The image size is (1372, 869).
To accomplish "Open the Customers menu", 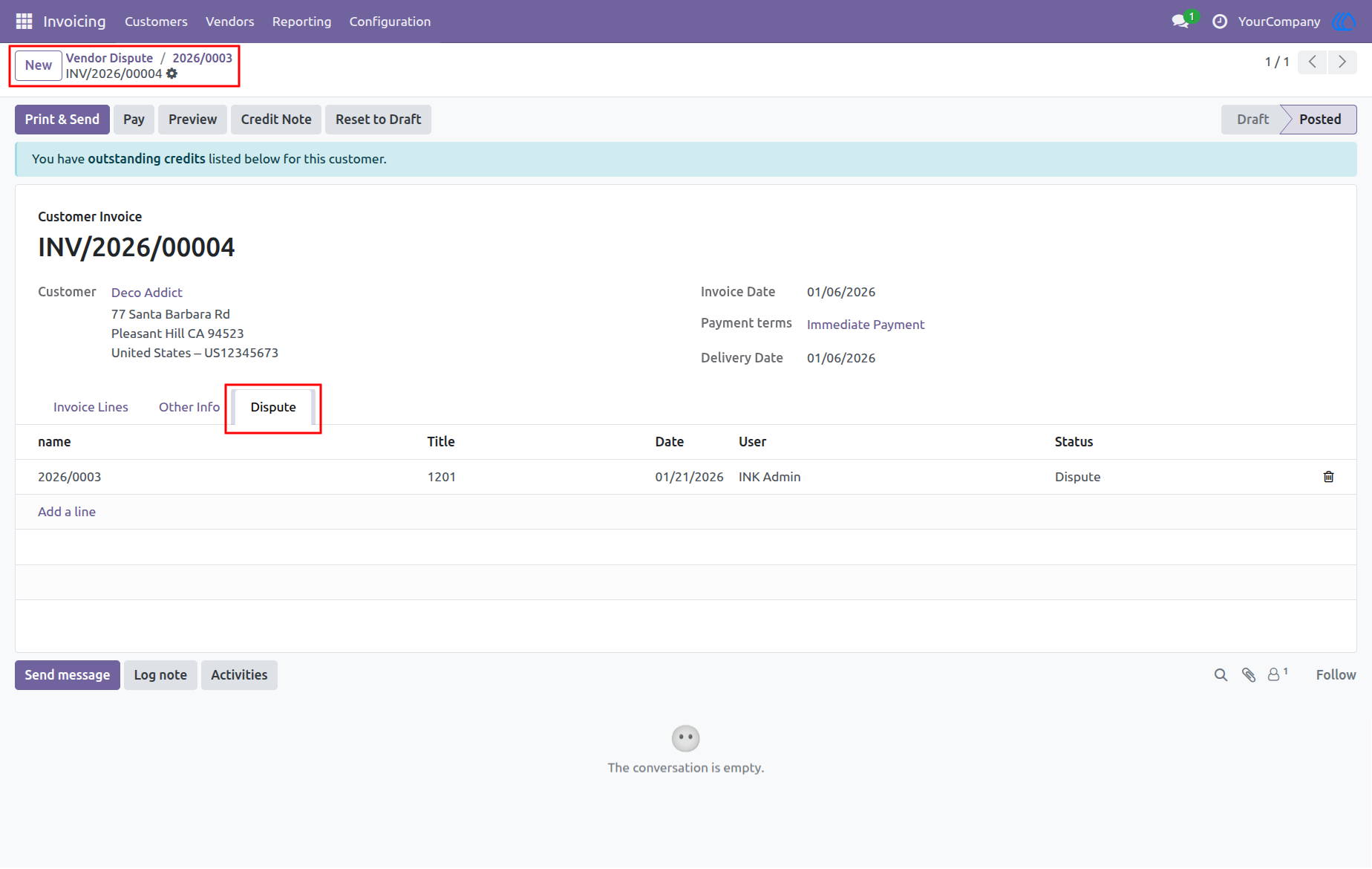I will 156,22.
